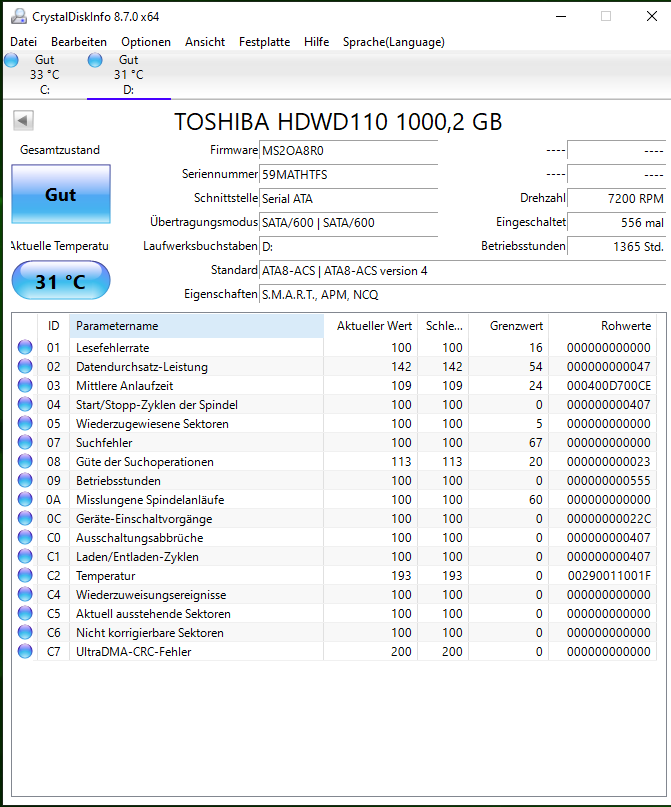Click the Firmware field MS2OA8R0
671x807 pixels.
tap(348, 151)
